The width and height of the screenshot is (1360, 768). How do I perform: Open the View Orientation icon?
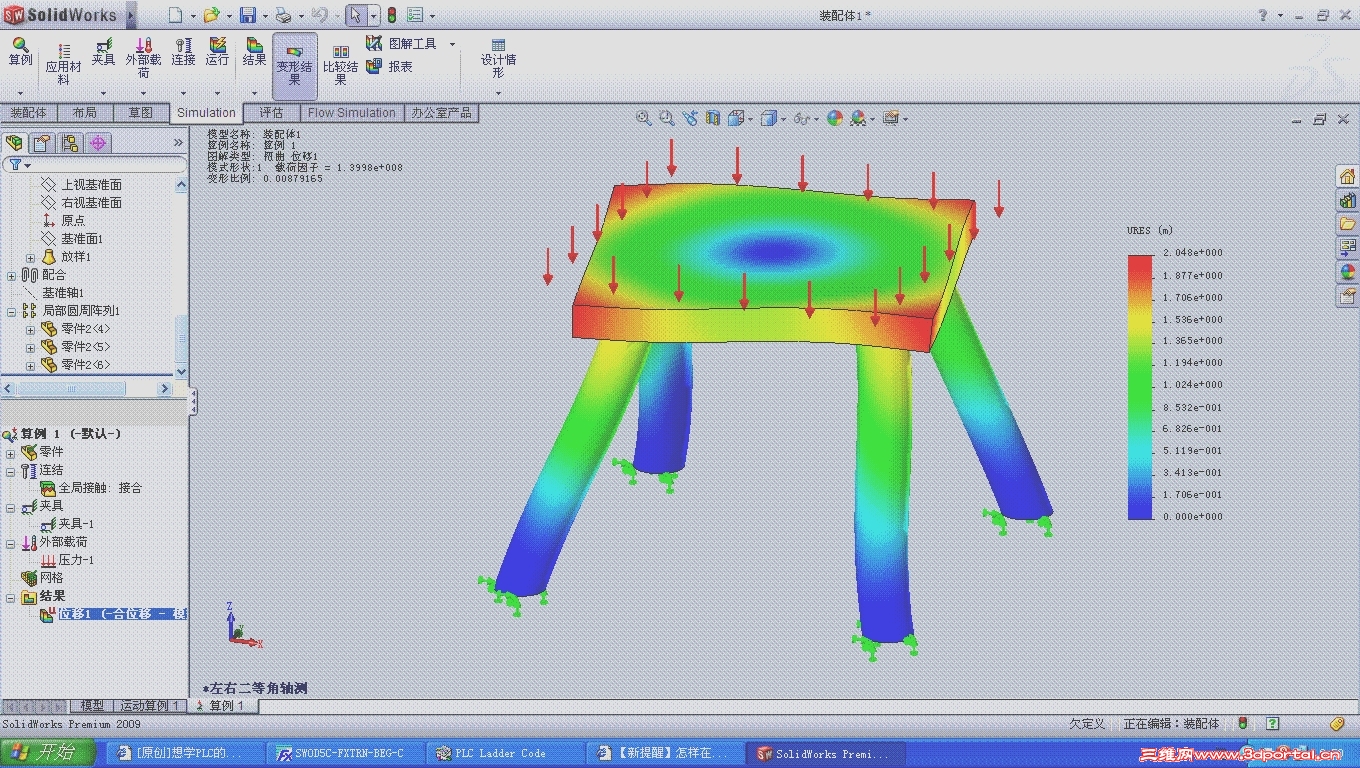point(736,118)
